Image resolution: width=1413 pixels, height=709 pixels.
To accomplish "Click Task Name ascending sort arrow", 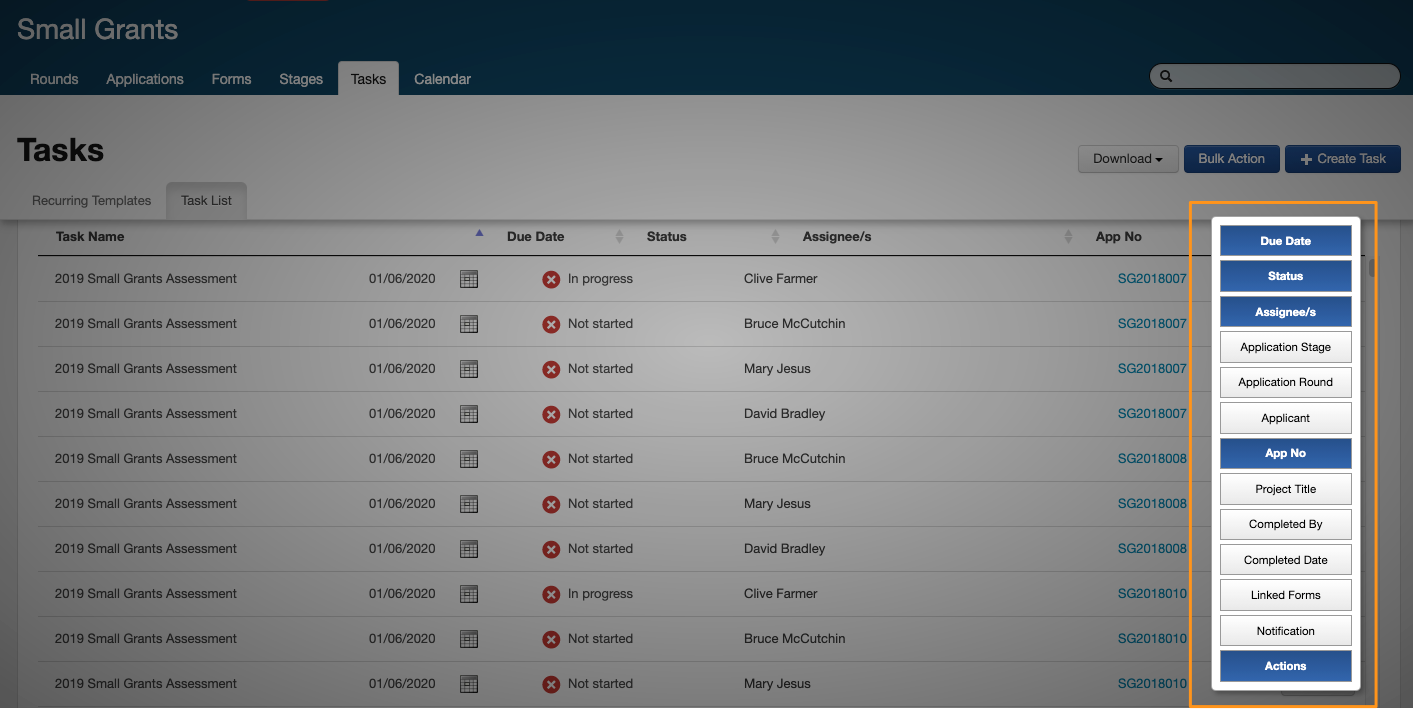I will (x=479, y=234).
